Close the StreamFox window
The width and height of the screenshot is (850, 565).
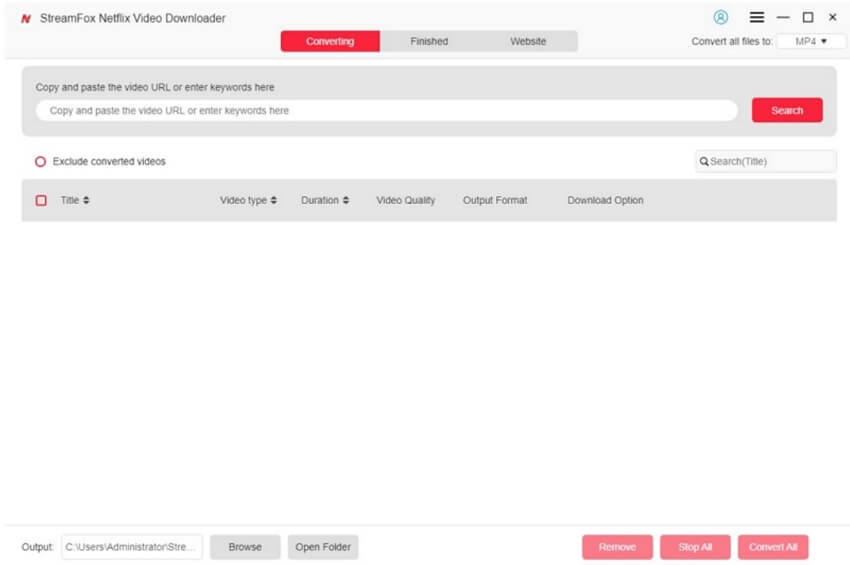click(x=833, y=17)
